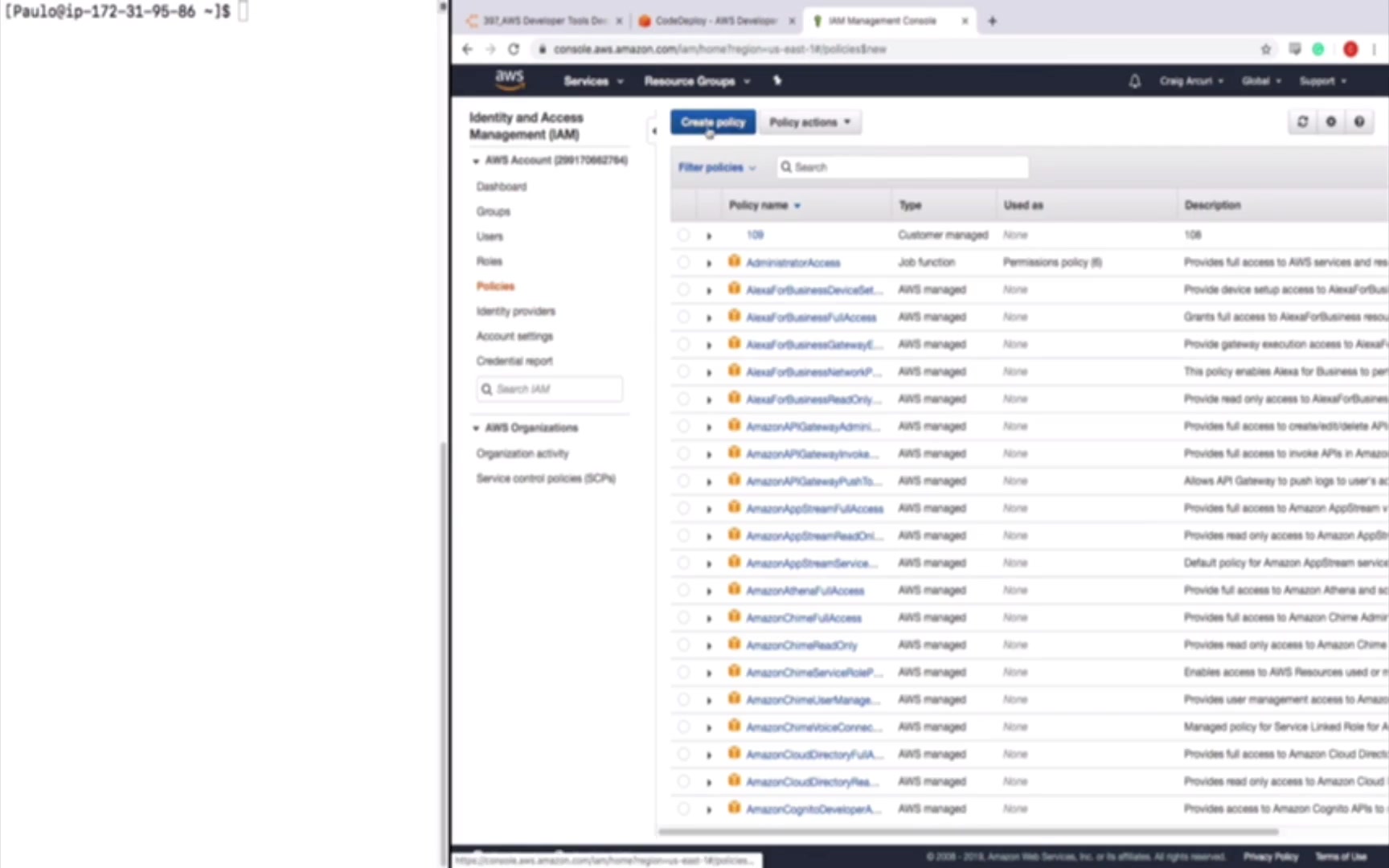Select the AmazonAthenaFullAccess radio button

683,590
